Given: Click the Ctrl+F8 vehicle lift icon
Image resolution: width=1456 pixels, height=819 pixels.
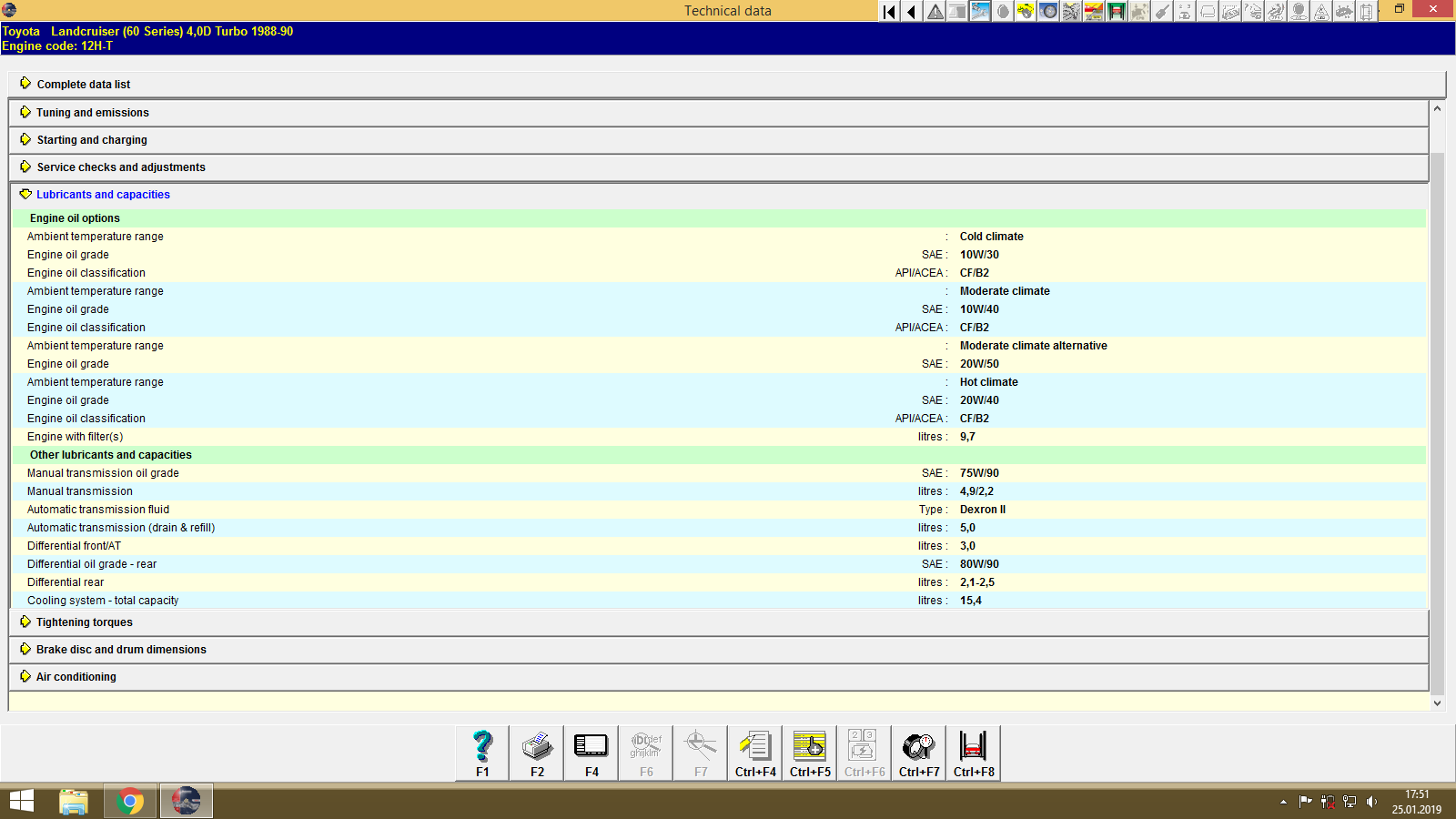Looking at the screenshot, I should click(973, 746).
